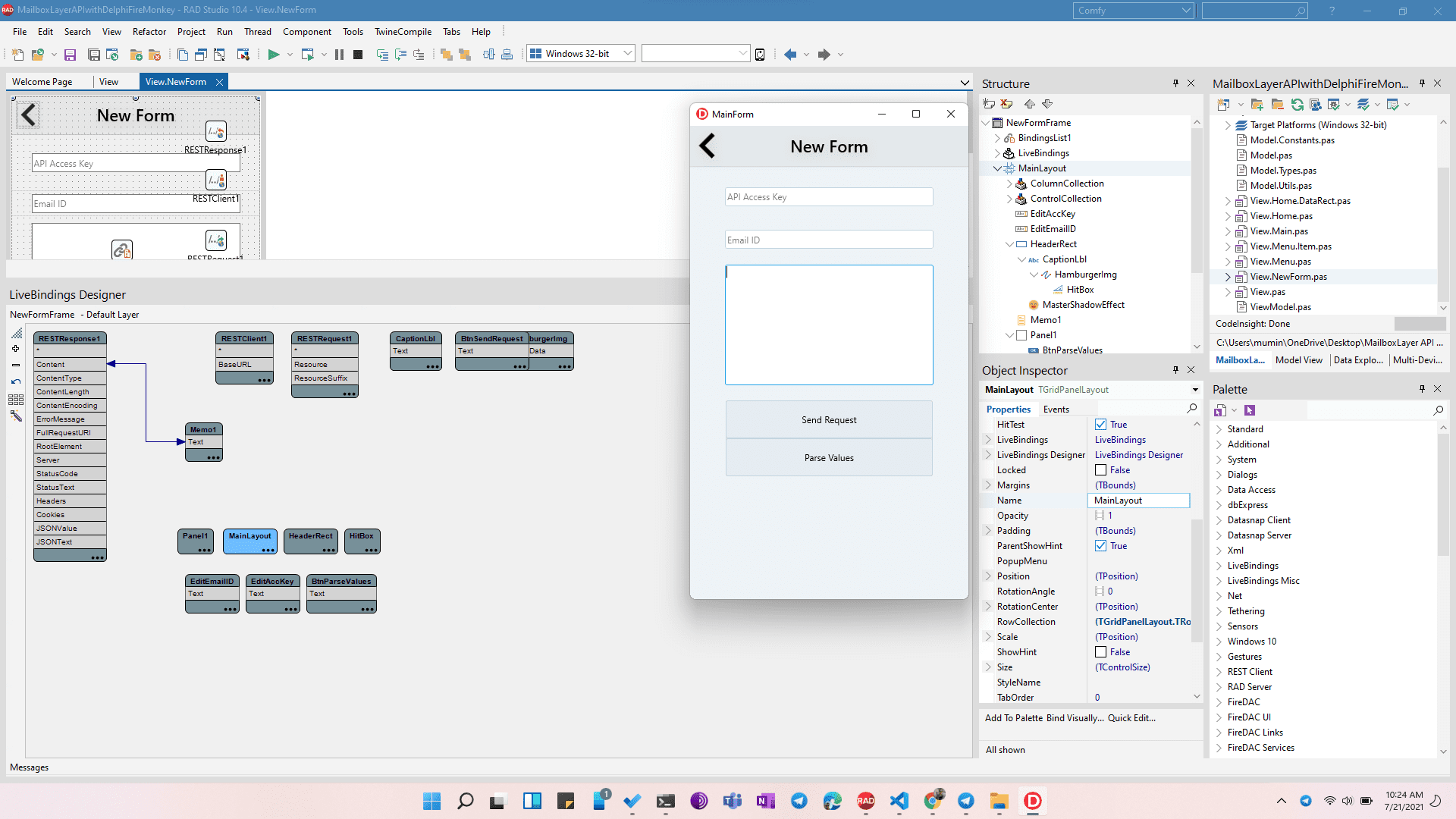
Task: Refresh the Project Manager with the sync icon
Action: click(x=1298, y=105)
